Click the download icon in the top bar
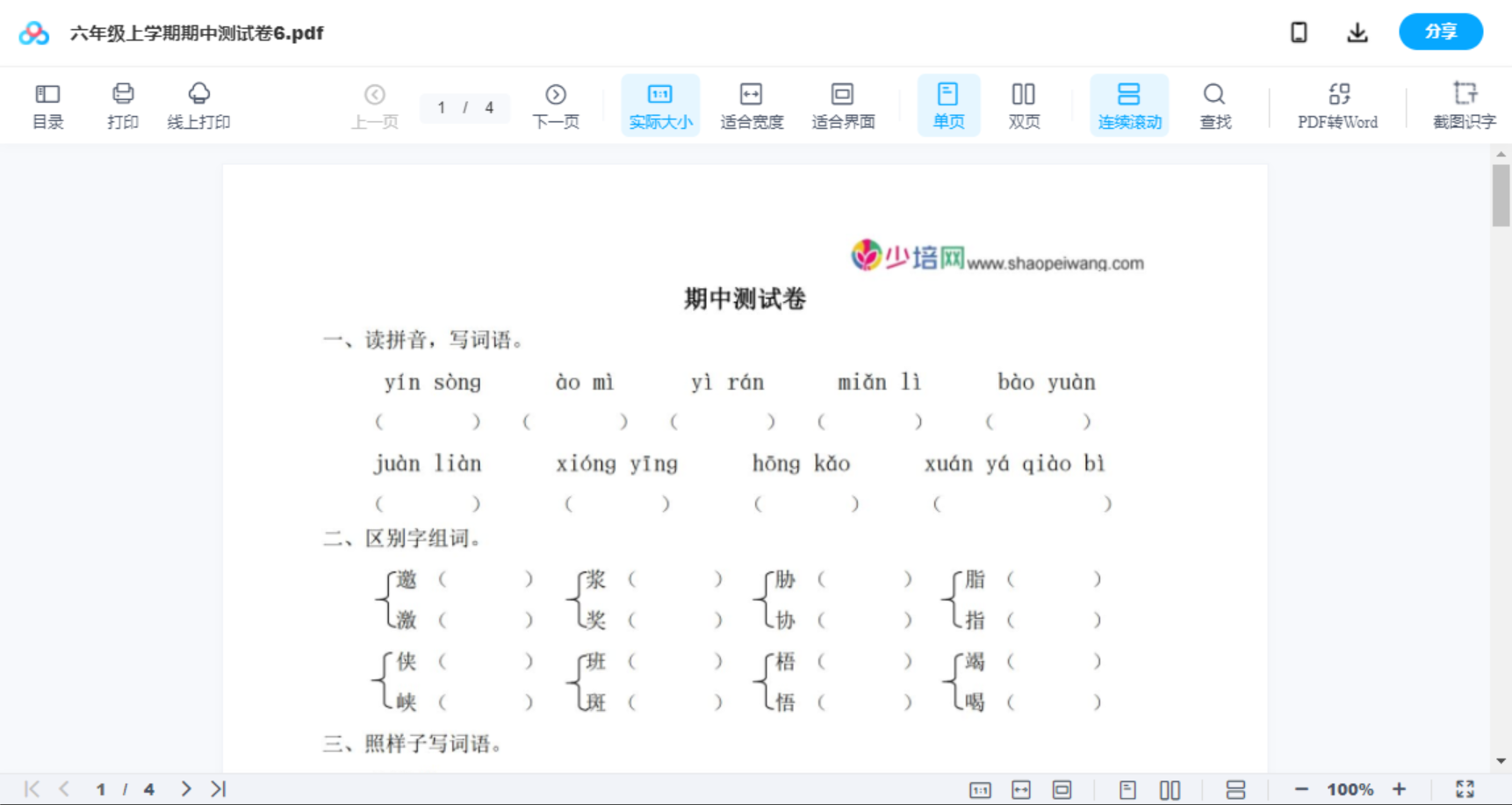This screenshot has height=805, width=1512. tap(1357, 32)
